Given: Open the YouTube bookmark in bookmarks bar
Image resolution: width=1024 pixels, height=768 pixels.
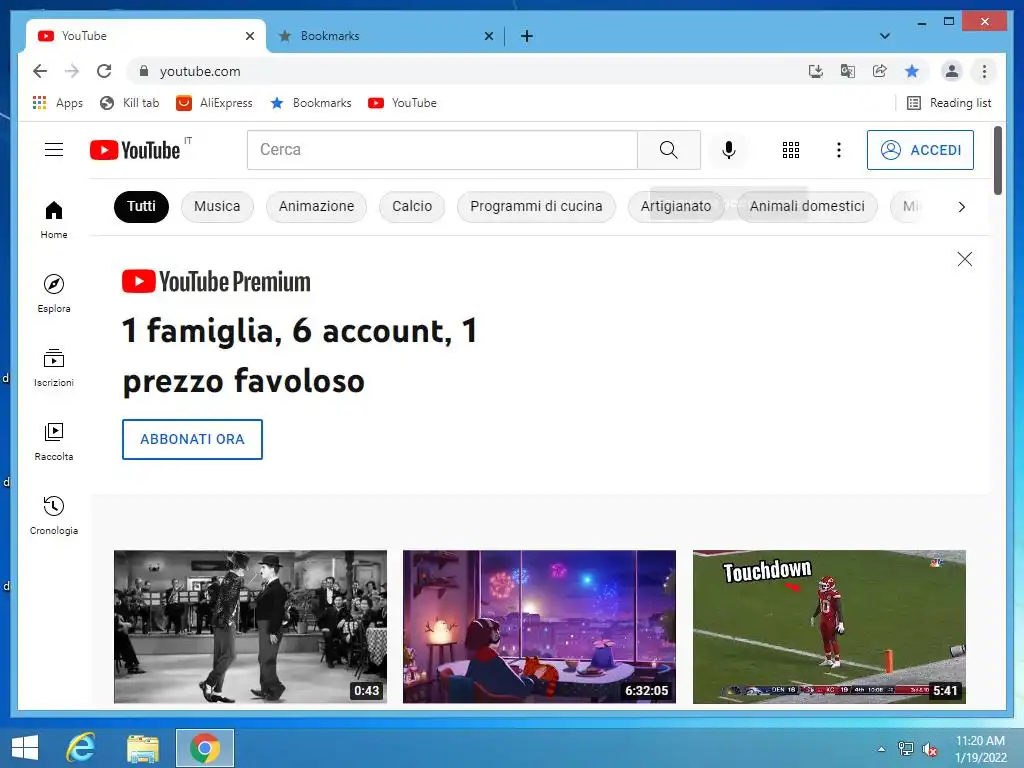Looking at the screenshot, I should pyautogui.click(x=402, y=103).
